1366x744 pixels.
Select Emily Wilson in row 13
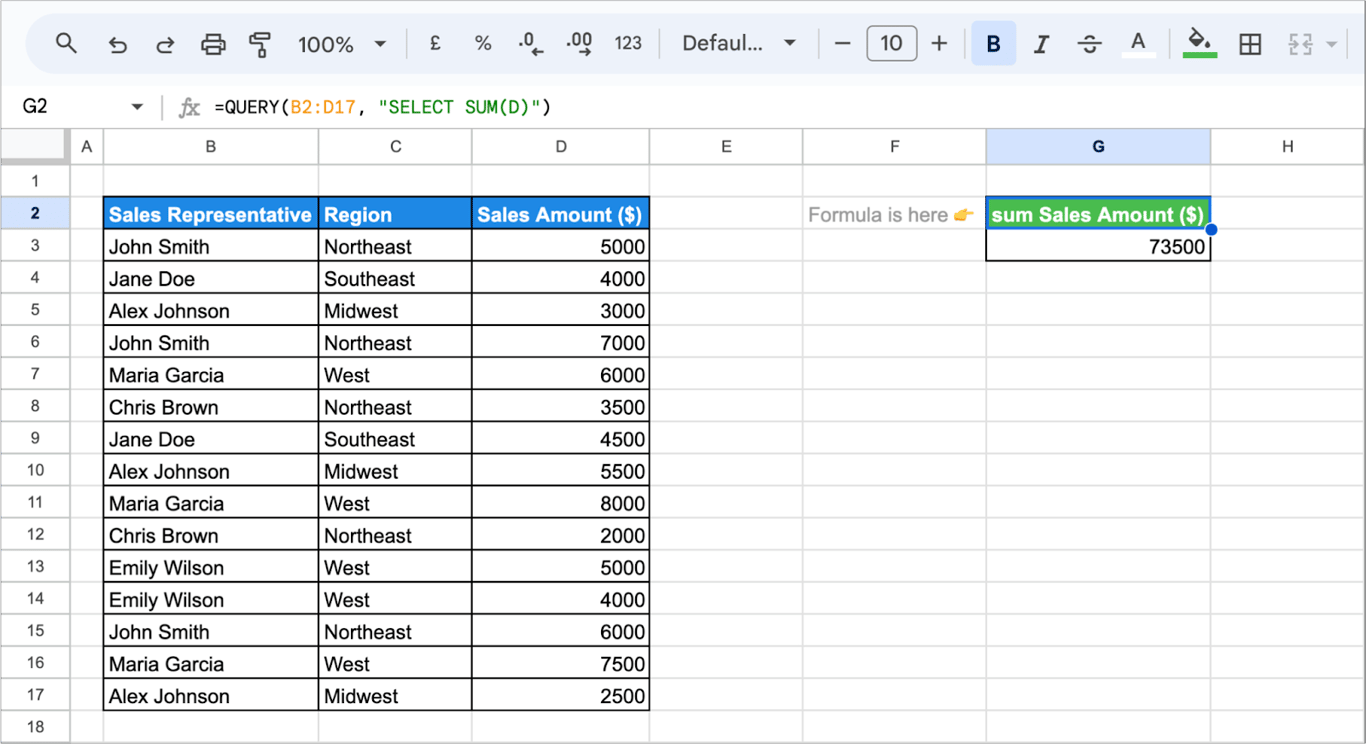coord(211,567)
